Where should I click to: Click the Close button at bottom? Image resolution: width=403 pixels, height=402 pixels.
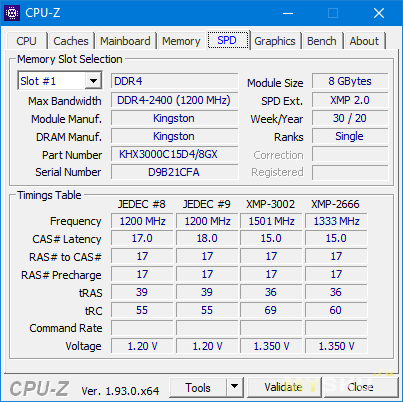tap(360, 387)
